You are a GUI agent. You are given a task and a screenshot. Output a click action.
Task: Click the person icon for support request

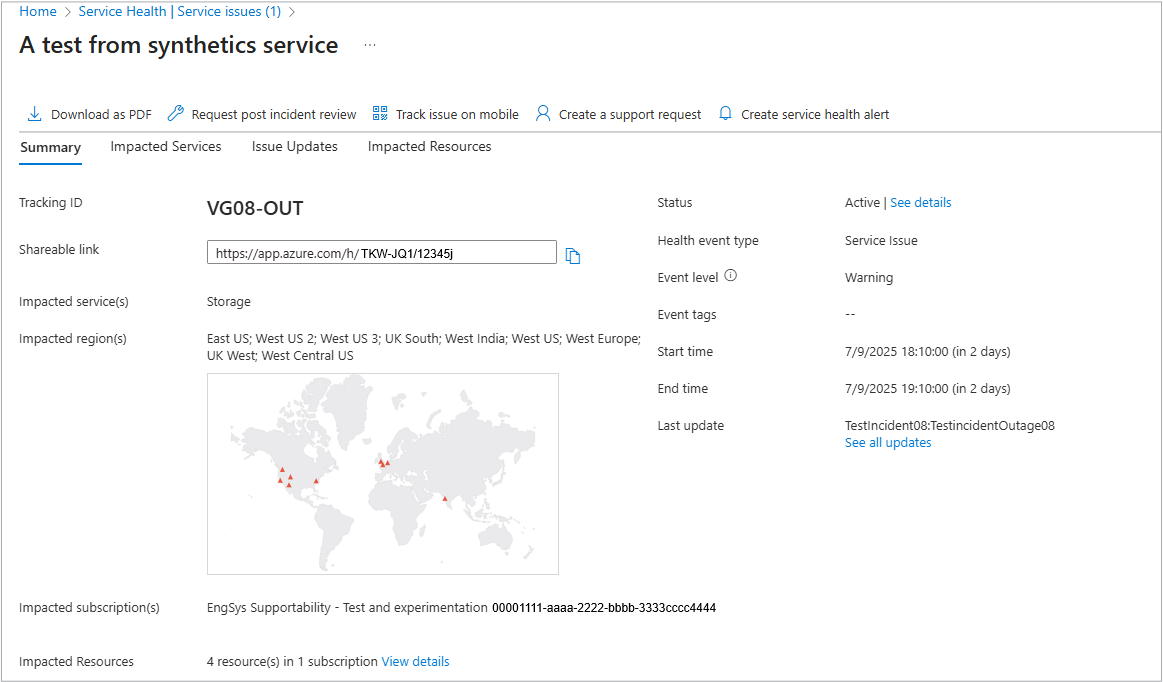click(x=543, y=114)
